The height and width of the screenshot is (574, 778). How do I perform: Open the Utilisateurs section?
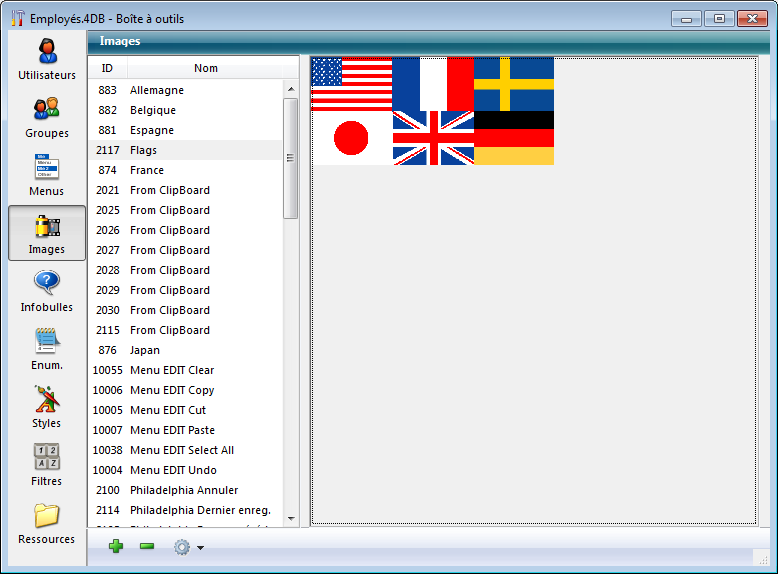47,59
